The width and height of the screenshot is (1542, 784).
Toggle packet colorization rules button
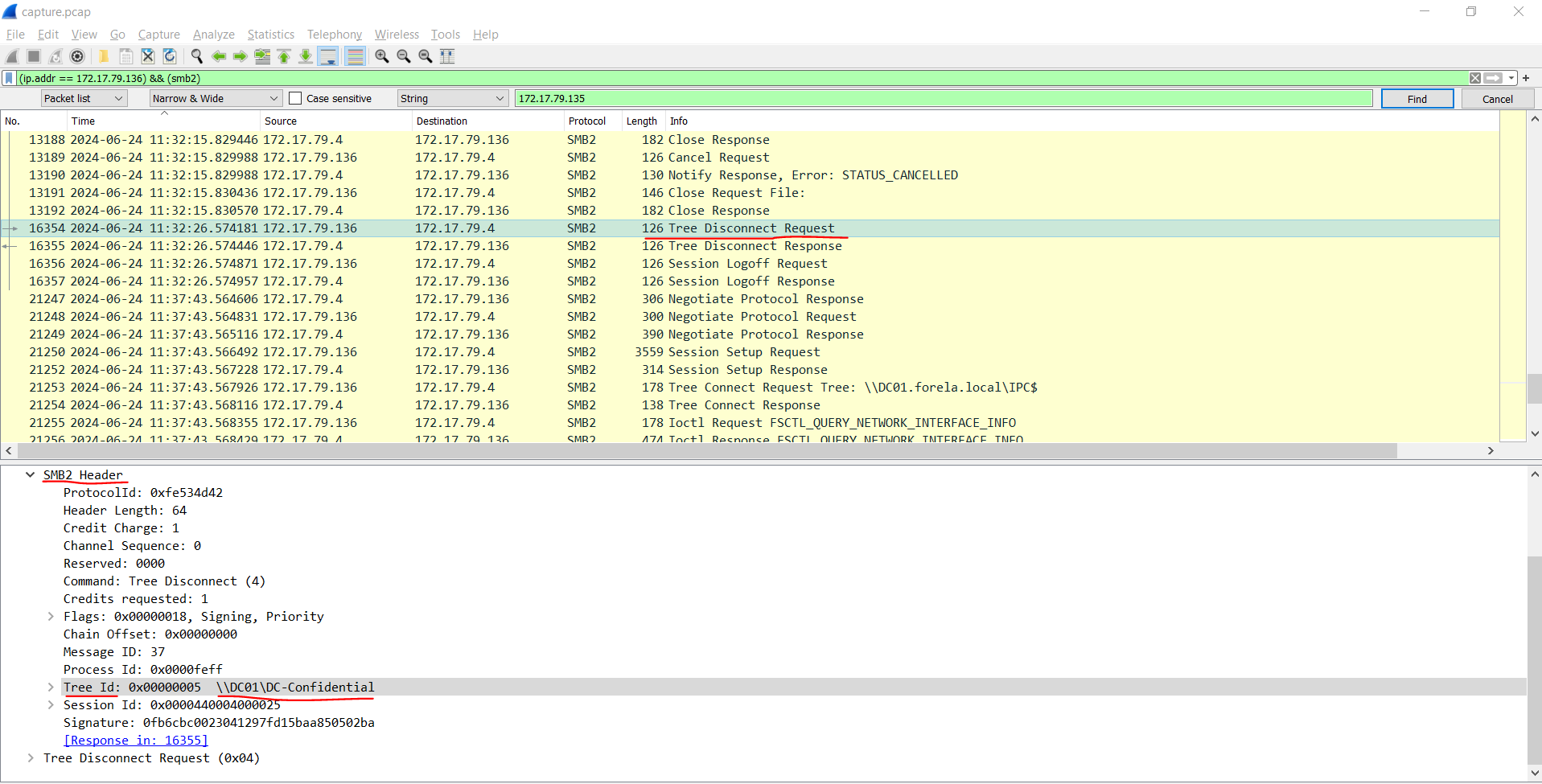355,56
